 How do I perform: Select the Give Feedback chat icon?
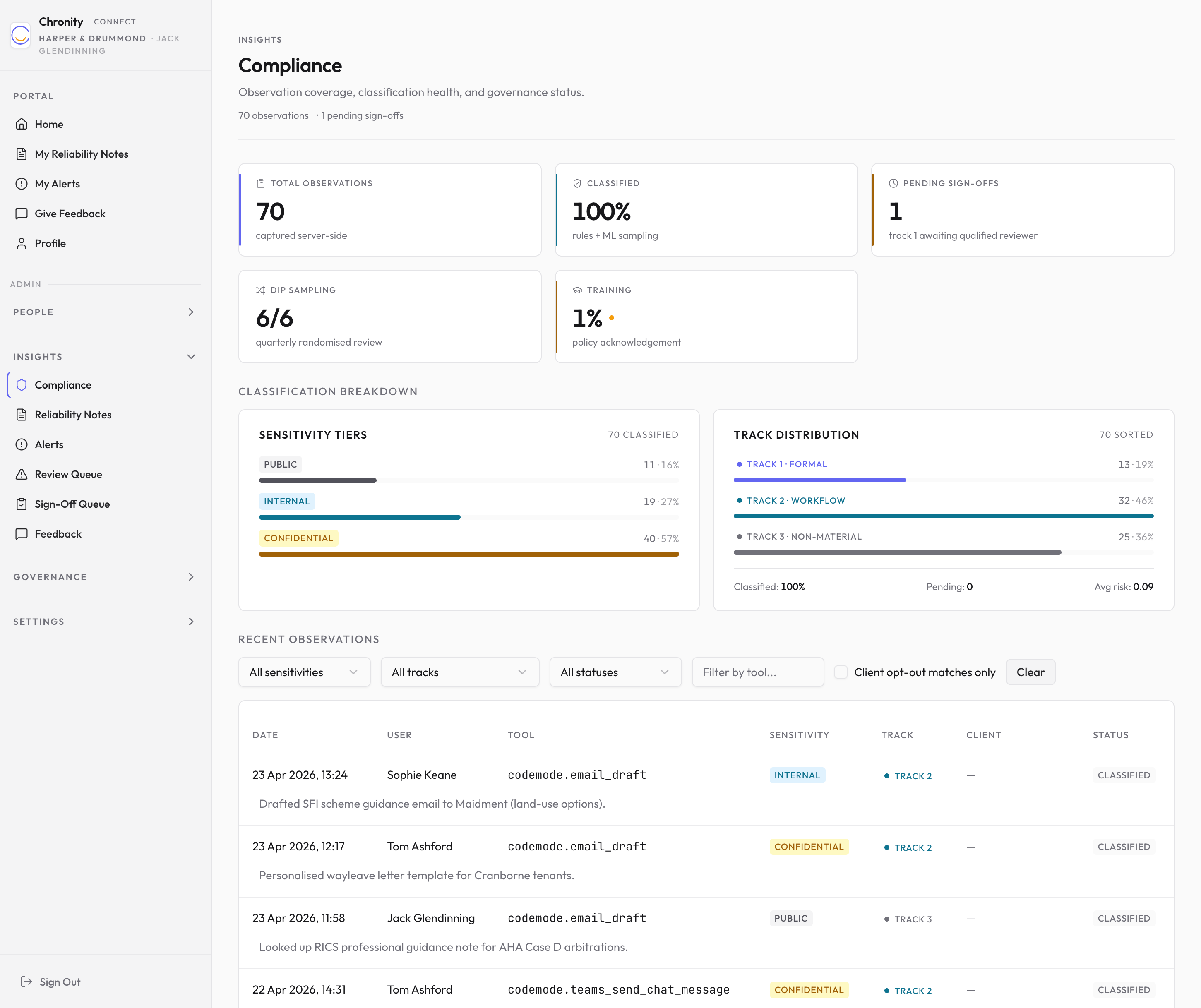21,213
